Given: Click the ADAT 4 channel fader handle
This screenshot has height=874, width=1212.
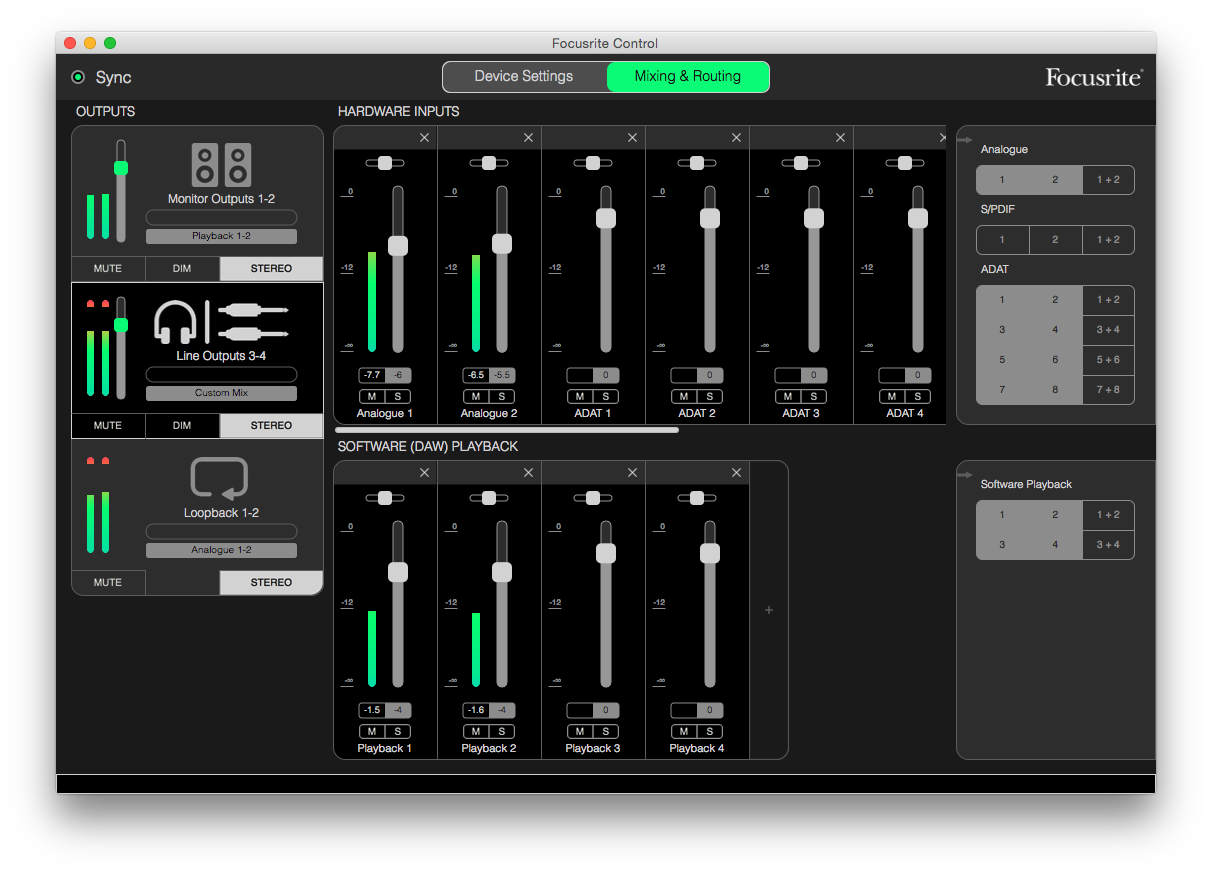Looking at the screenshot, I should [x=918, y=218].
